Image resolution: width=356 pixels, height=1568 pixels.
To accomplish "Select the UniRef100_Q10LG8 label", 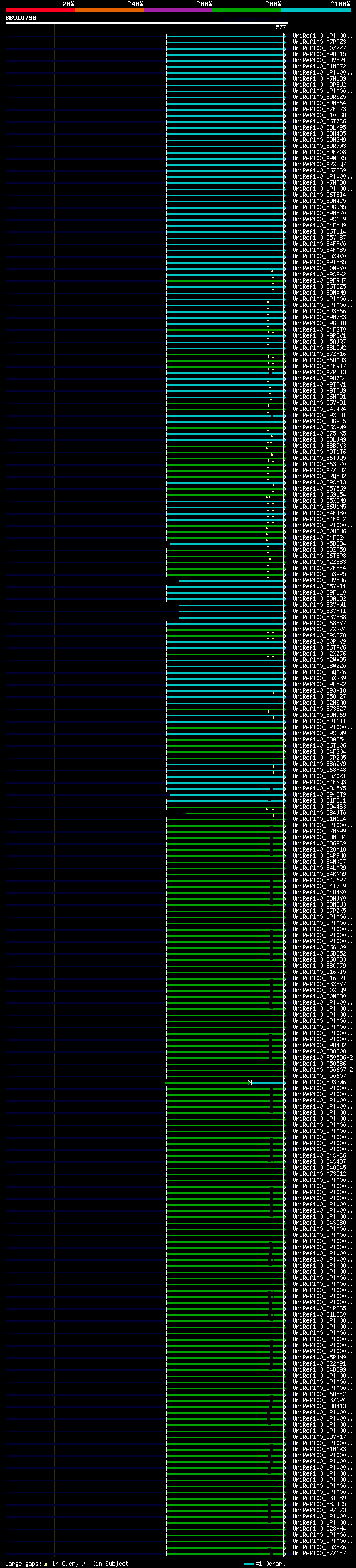I will (319, 115).
